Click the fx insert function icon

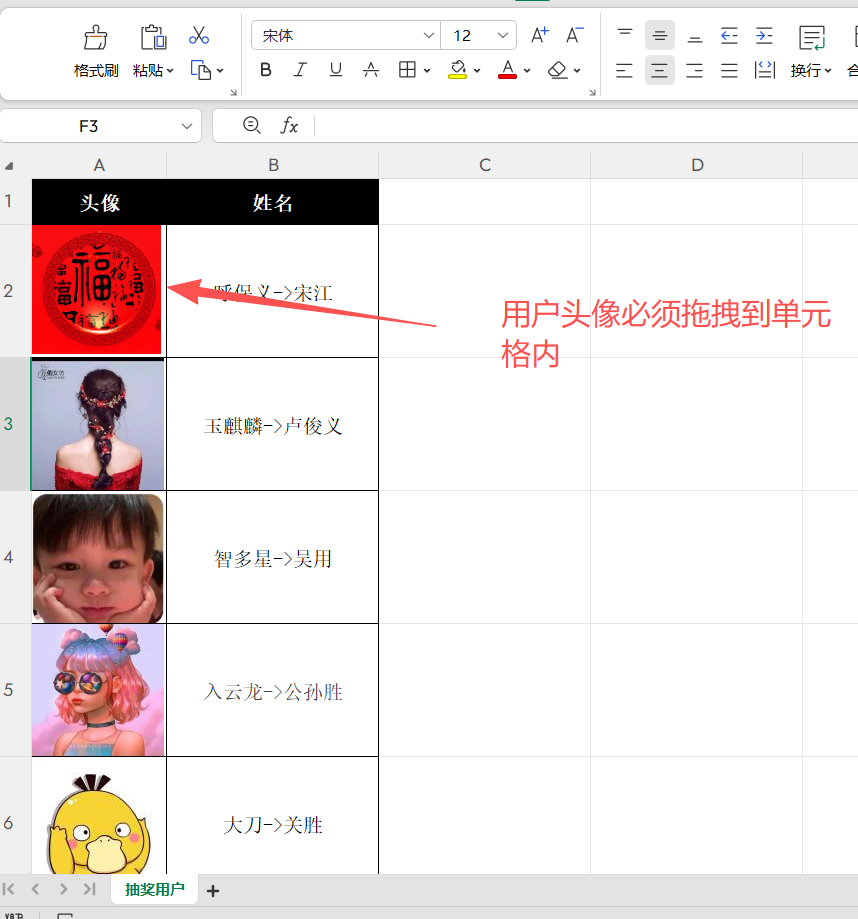pos(289,126)
